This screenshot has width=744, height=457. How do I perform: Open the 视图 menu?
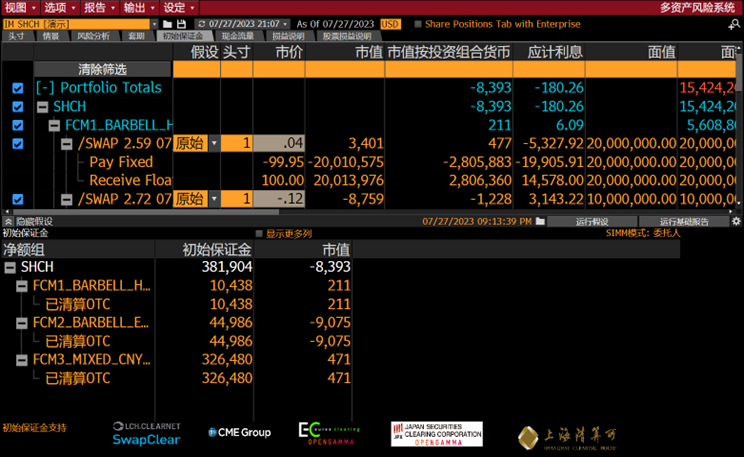pos(15,7)
